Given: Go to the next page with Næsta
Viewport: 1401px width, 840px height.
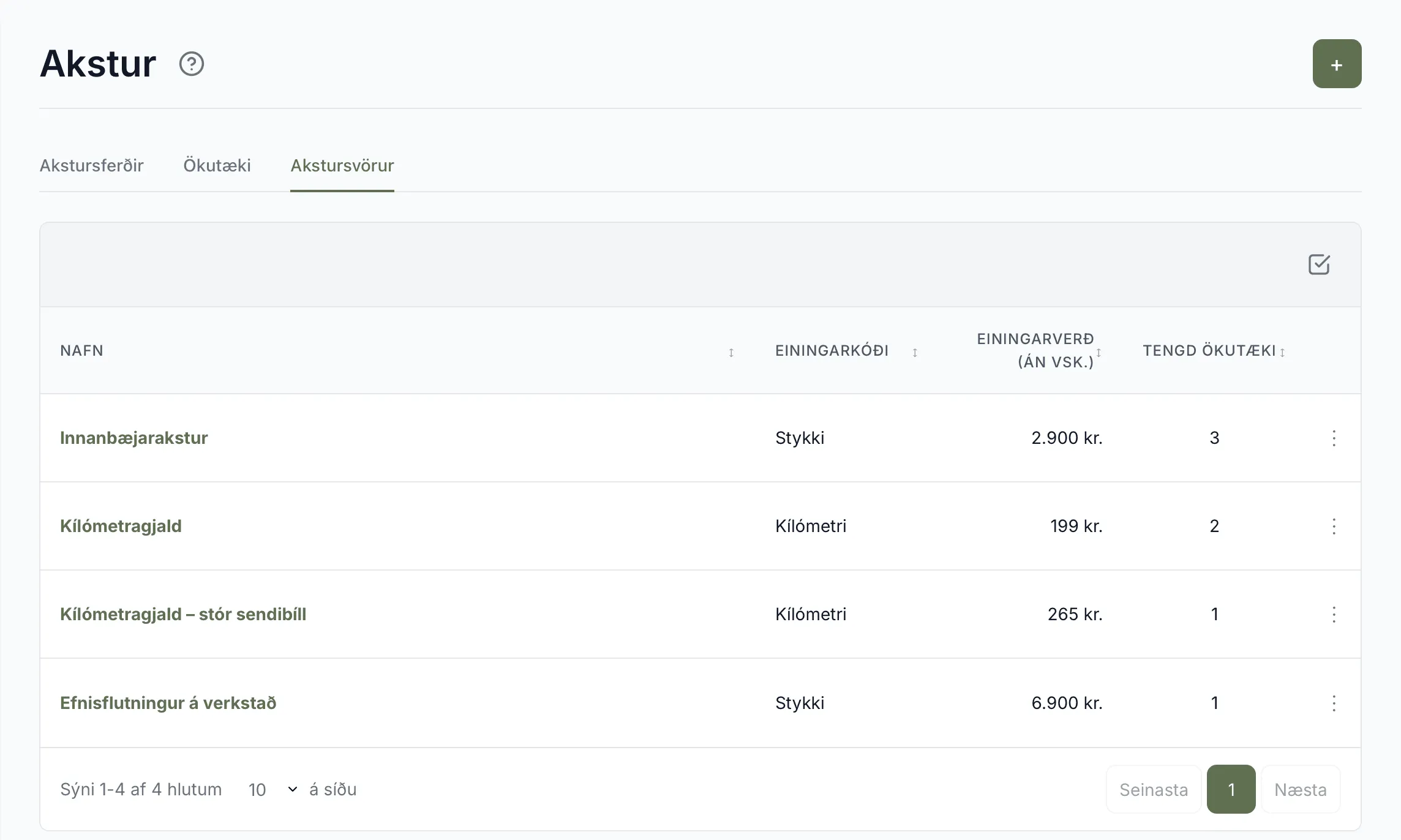Looking at the screenshot, I should pos(1301,789).
